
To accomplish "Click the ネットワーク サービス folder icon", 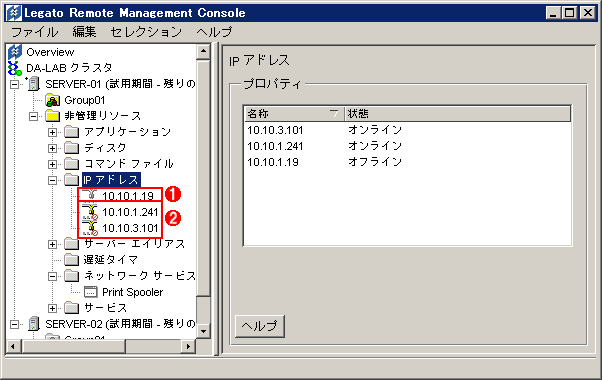I will tap(71, 276).
